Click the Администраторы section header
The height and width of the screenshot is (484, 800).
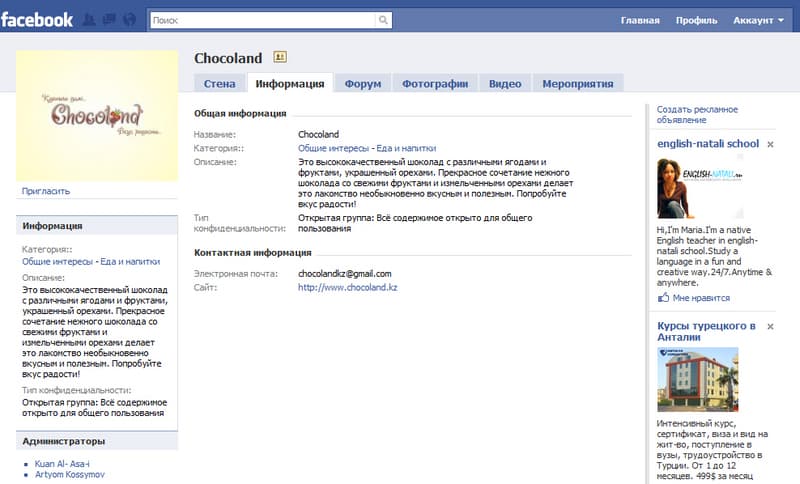pyautogui.click(x=97, y=441)
